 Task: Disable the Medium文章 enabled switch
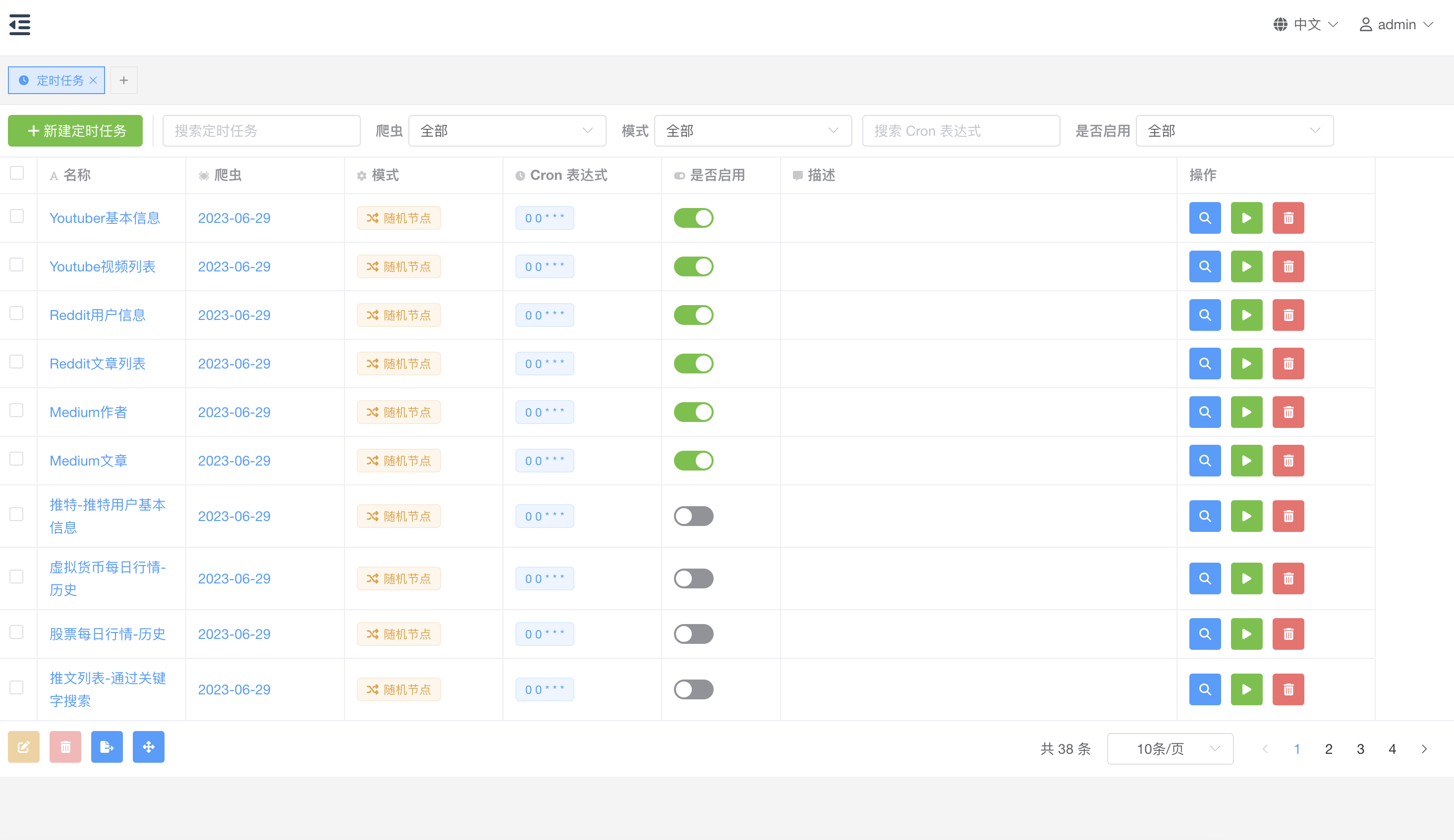coord(693,460)
